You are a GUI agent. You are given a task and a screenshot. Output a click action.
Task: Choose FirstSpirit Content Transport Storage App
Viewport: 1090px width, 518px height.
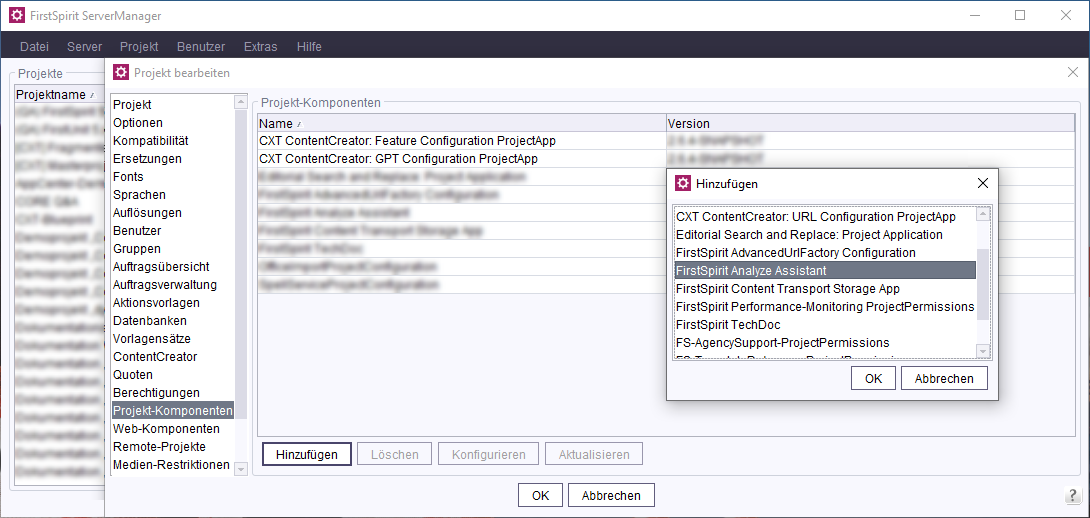tap(788, 289)
